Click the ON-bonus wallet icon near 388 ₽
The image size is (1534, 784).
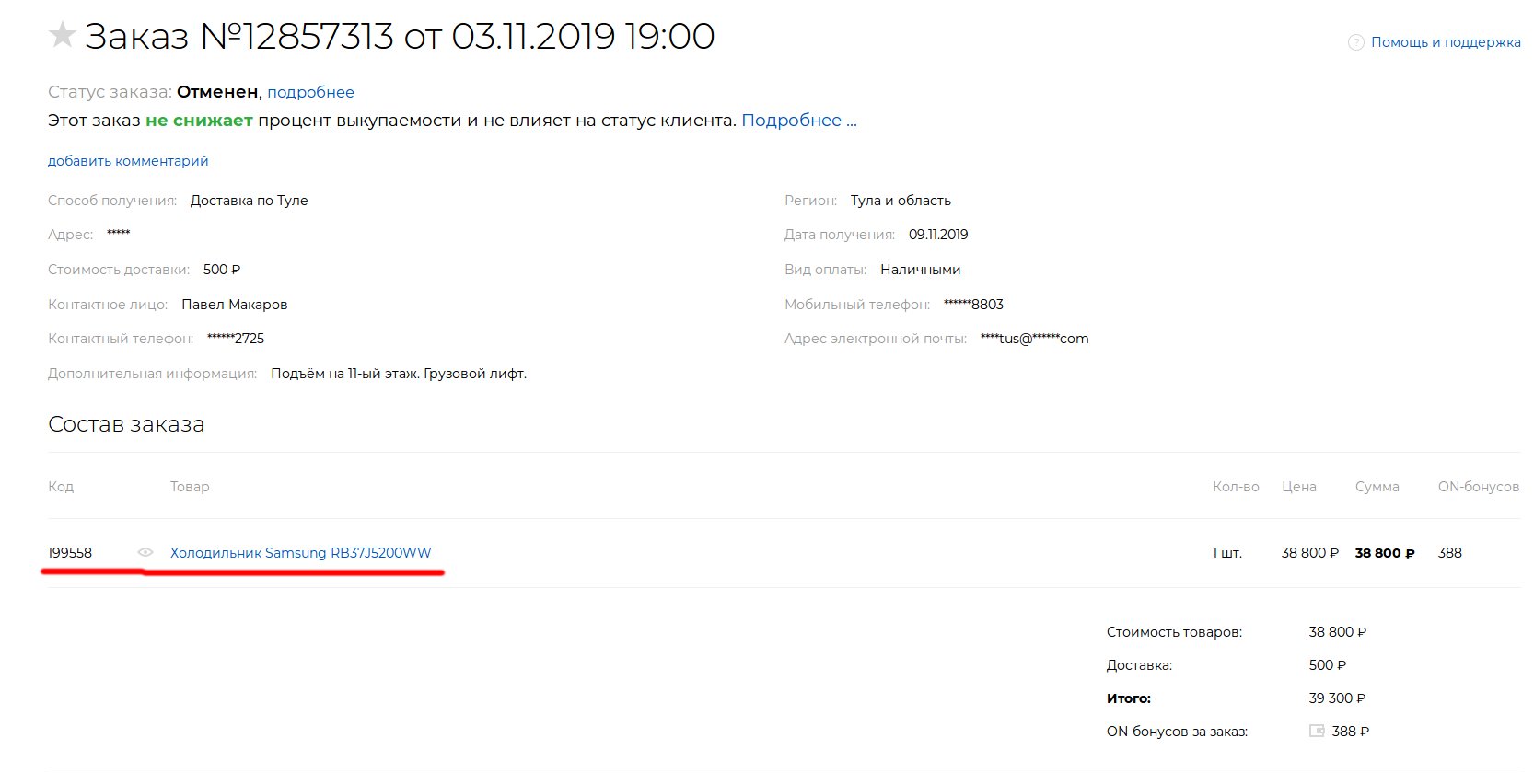tap(1317, 731)
